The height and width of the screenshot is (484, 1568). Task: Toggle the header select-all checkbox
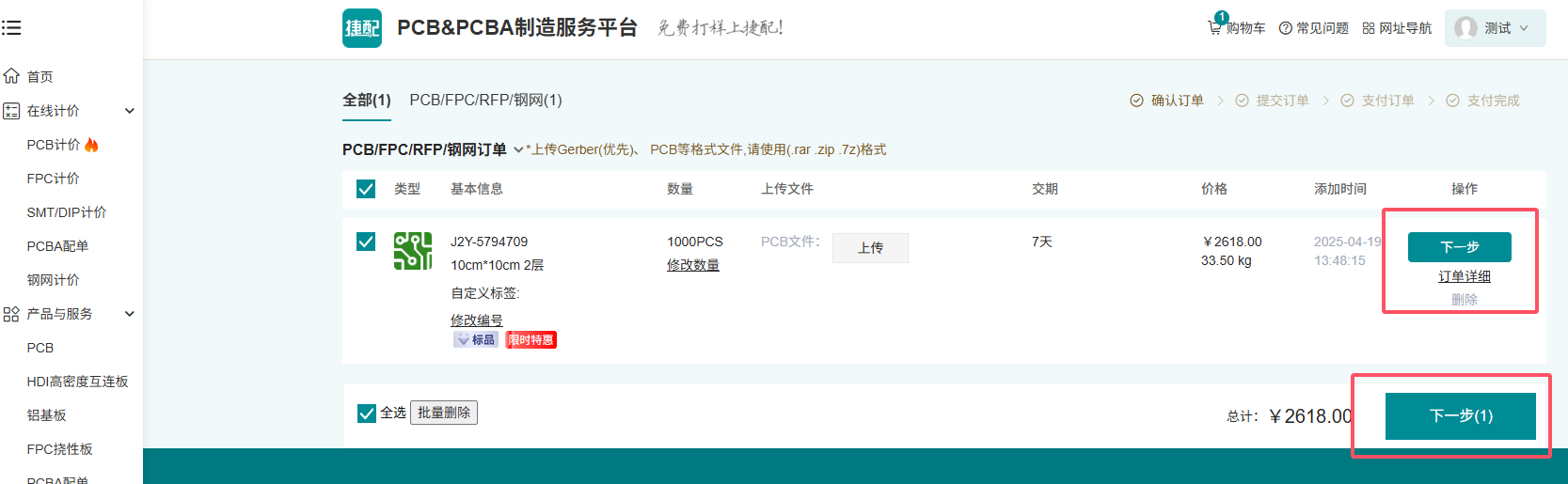coord(366,189)
